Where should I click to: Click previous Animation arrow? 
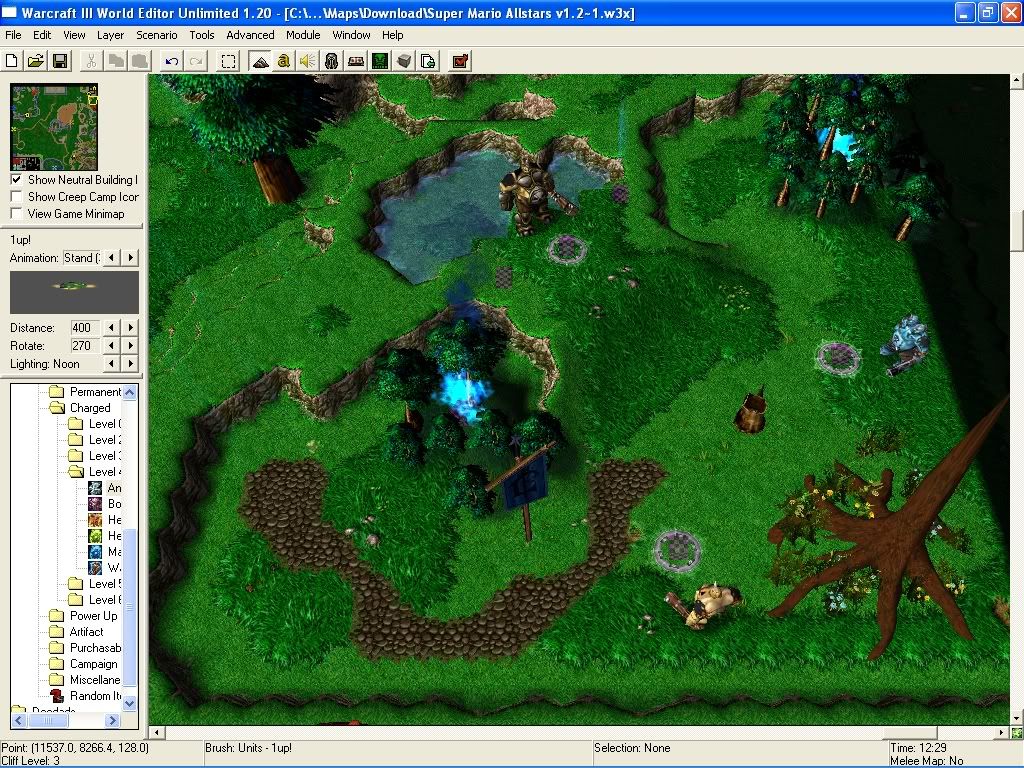coord(112,258)
